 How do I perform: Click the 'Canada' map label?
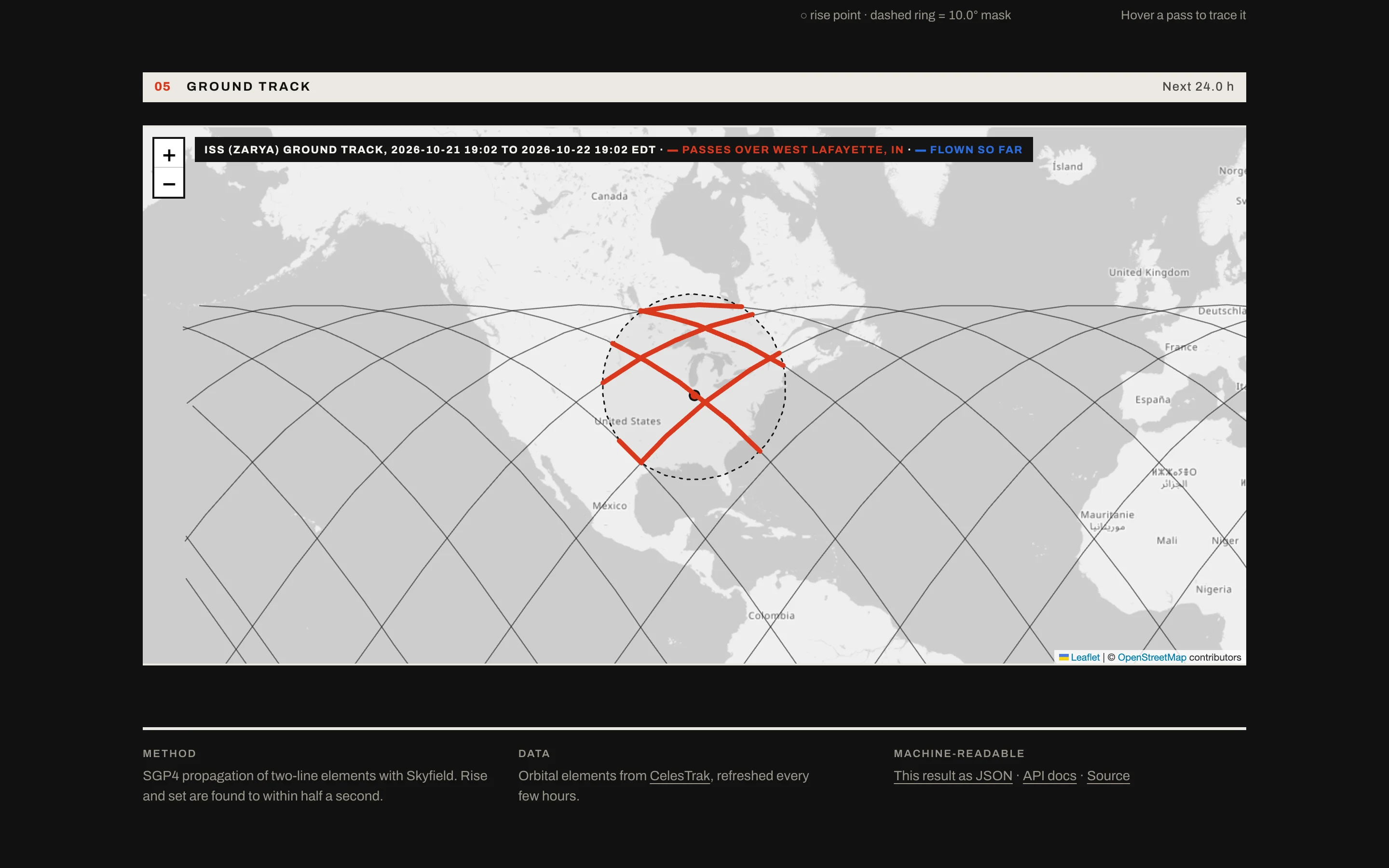coord(609,196)
